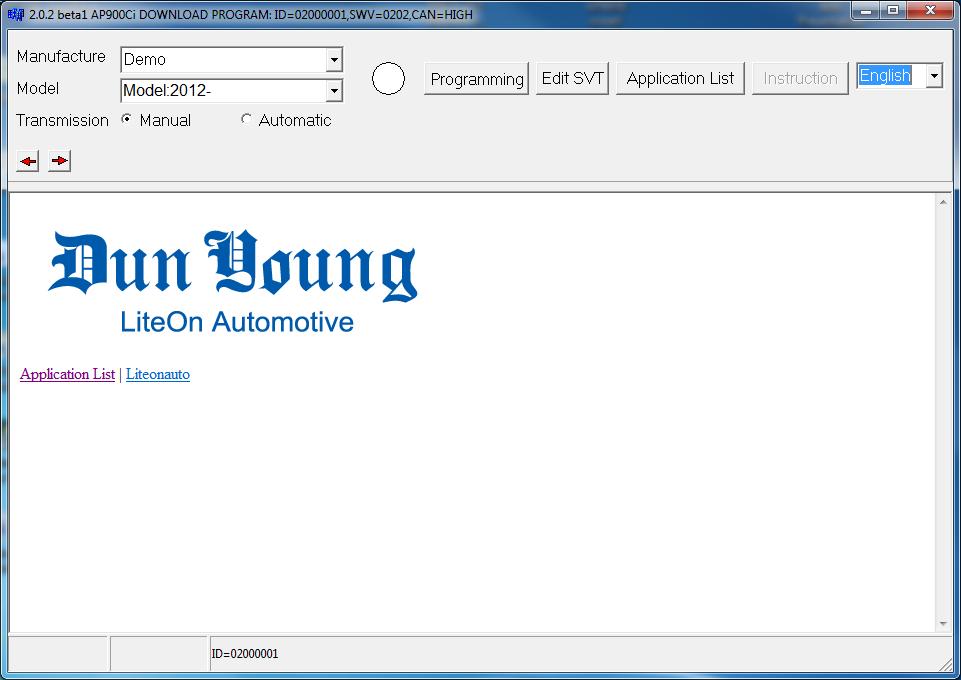Open the Application List hyperlink
Viewport: 961px width, 680px height.
tap(67, 374)
